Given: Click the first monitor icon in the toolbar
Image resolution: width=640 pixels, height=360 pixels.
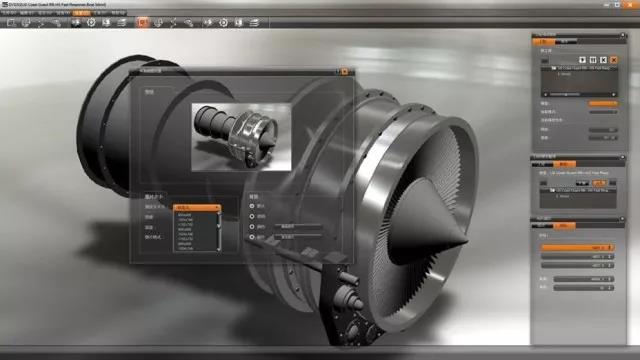Looking at the screenshot, I should [x=11, y=23].
